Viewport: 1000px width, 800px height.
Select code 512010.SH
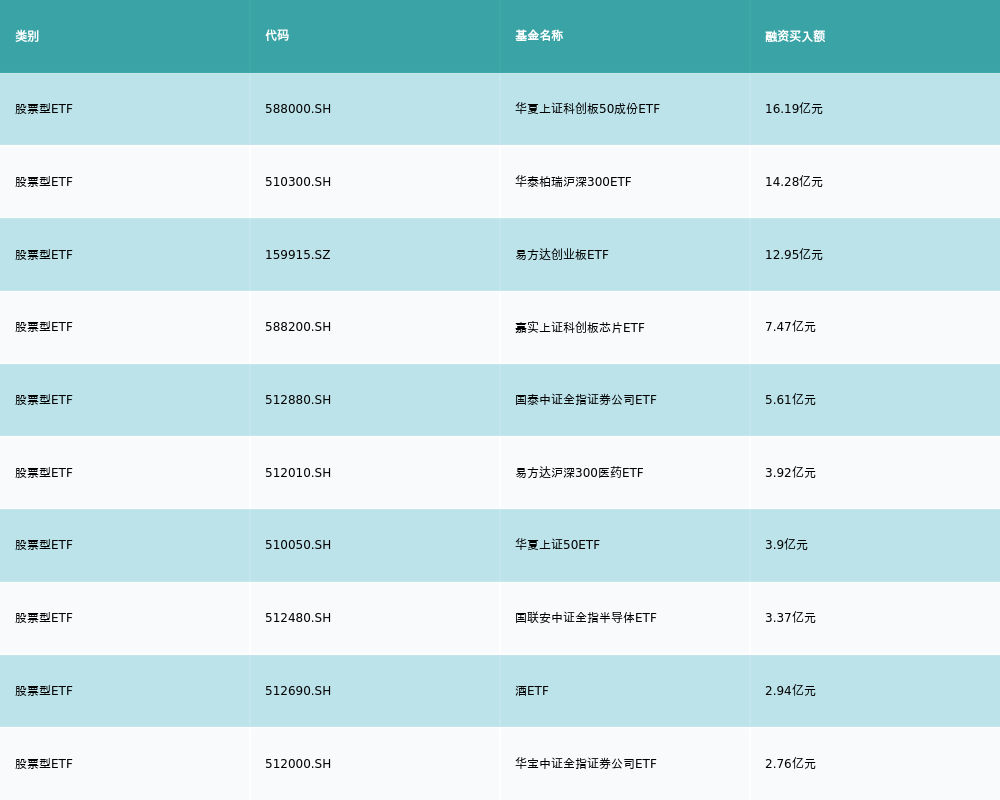[298, 473]
